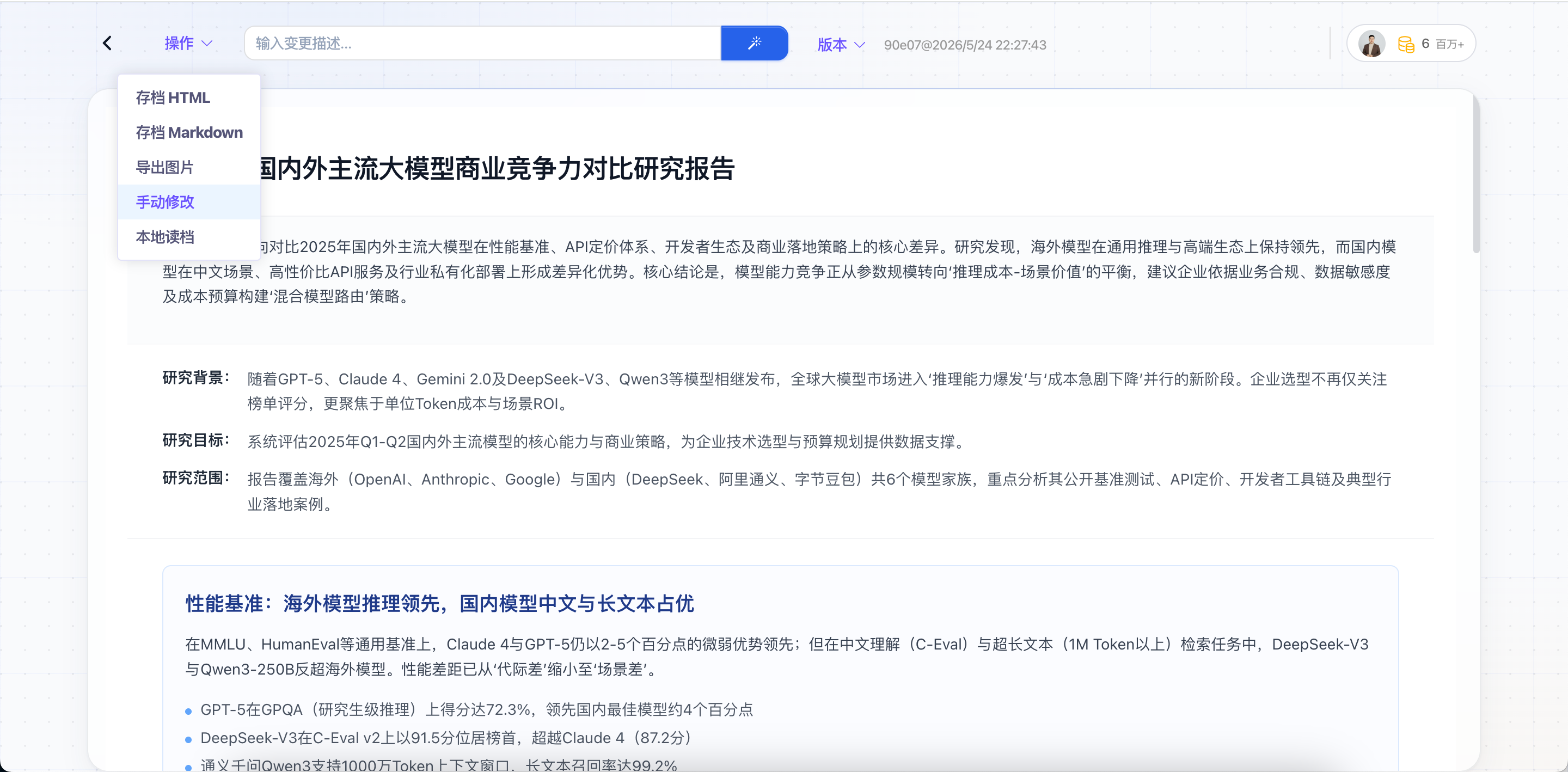Image resolution: width=1568 pixels, height=772 pixels.
Task: Click heading 性能基准：海外模型推理领先
Action: 439,603
